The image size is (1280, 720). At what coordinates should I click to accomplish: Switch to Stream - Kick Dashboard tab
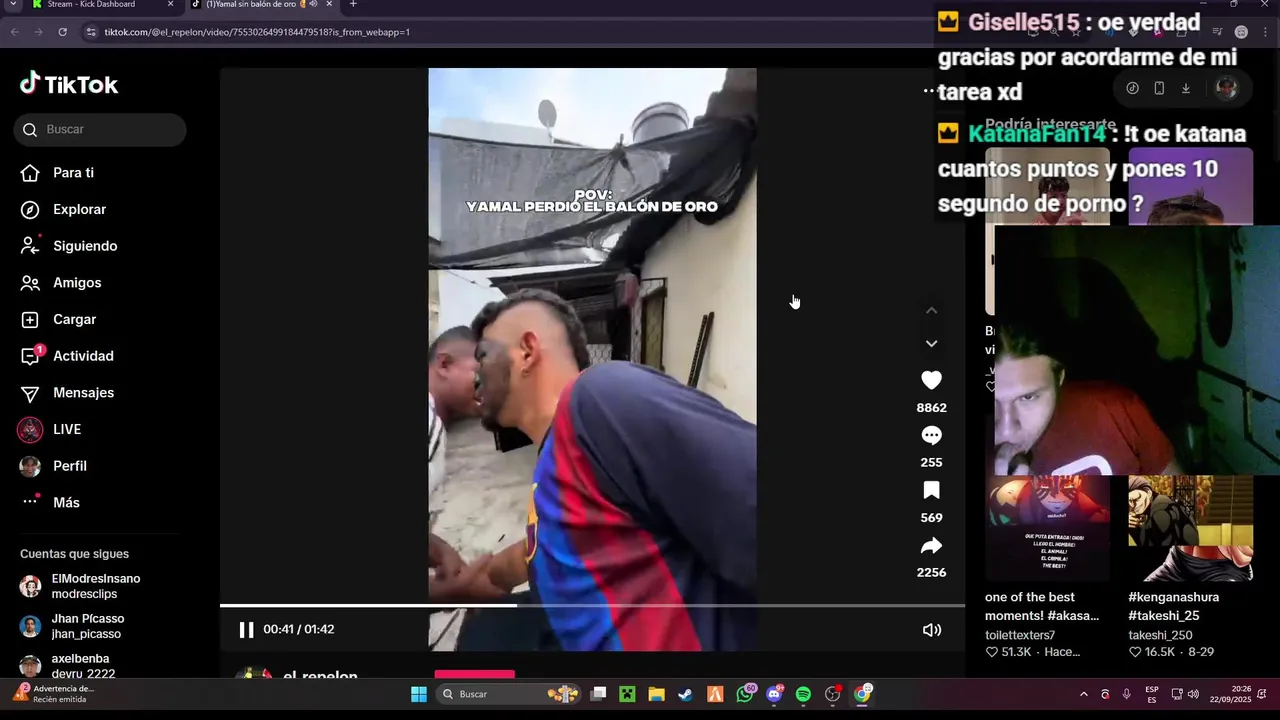click(x=102, y=5)
